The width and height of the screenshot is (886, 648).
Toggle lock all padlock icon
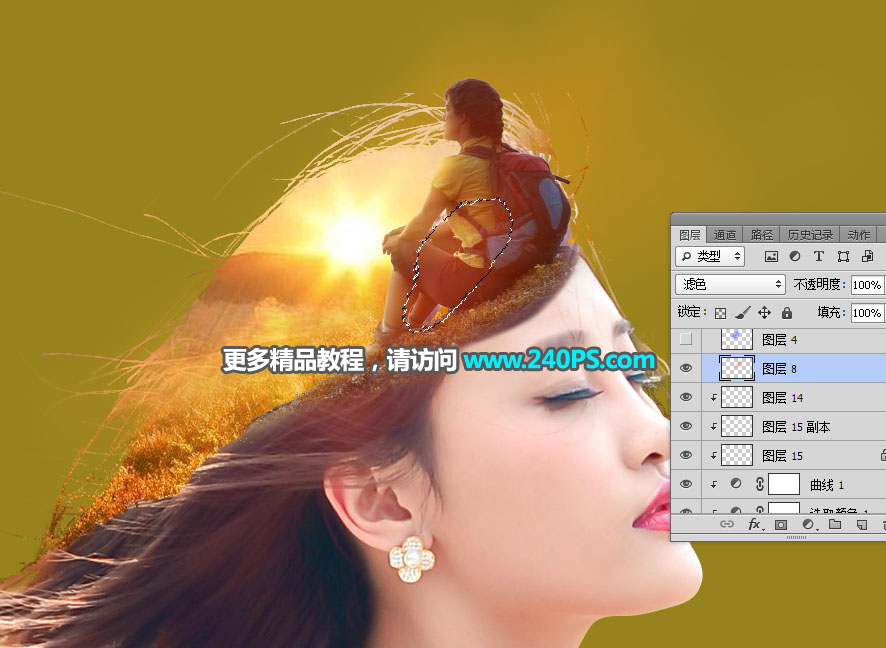coord(787,312)
